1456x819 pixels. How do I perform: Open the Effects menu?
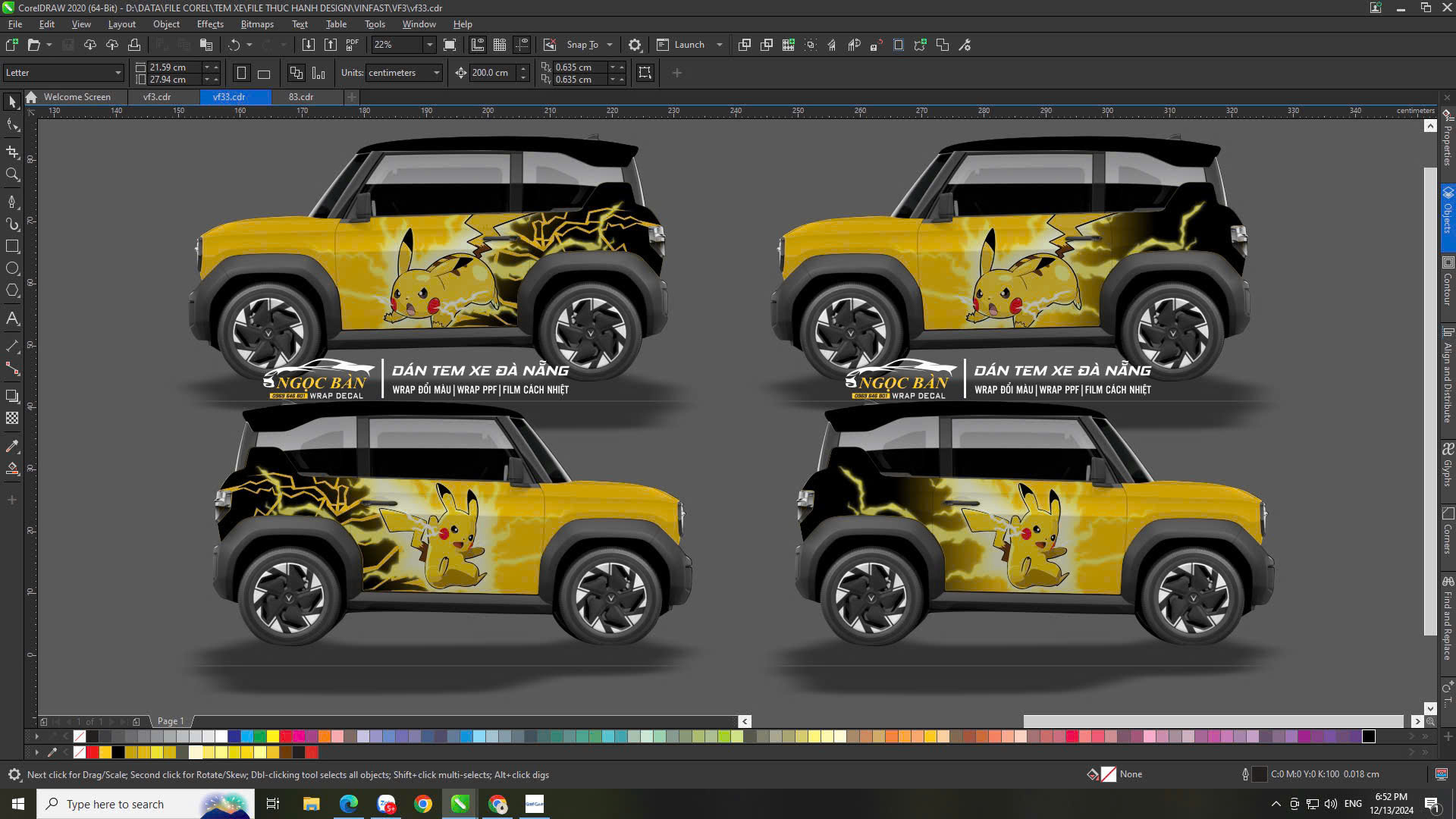(x=210, y=24)
